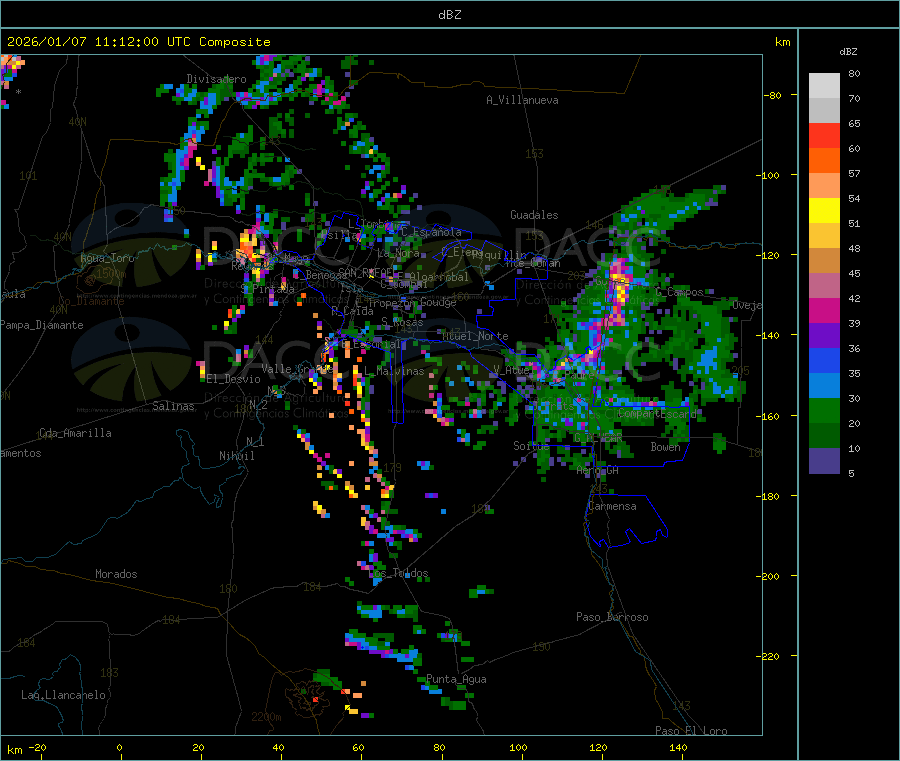Click the 'Bowen' map label
This screenshot has width=900, height=761.
pos(666,446)
